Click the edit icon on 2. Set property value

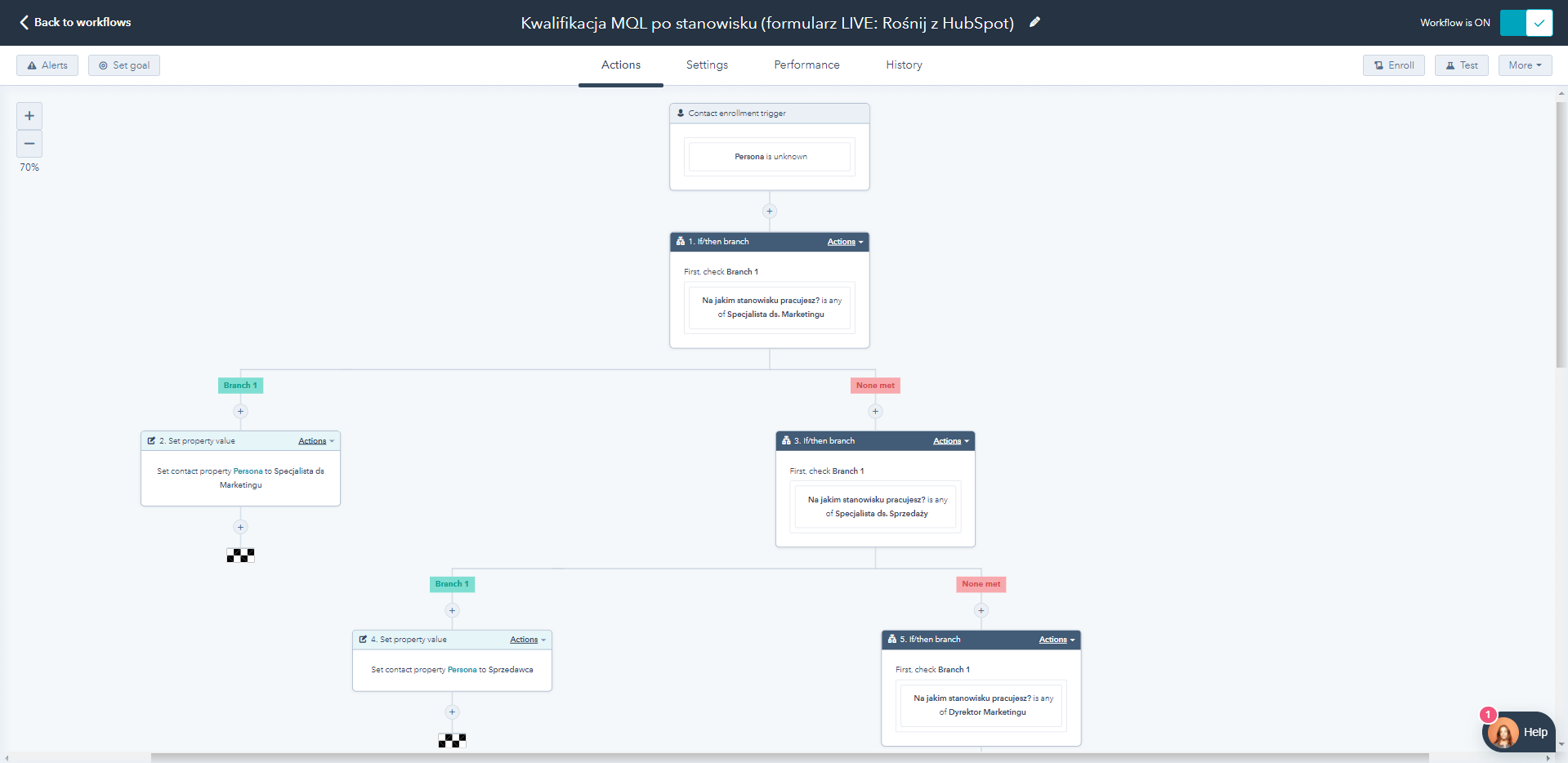coord(151,441)
